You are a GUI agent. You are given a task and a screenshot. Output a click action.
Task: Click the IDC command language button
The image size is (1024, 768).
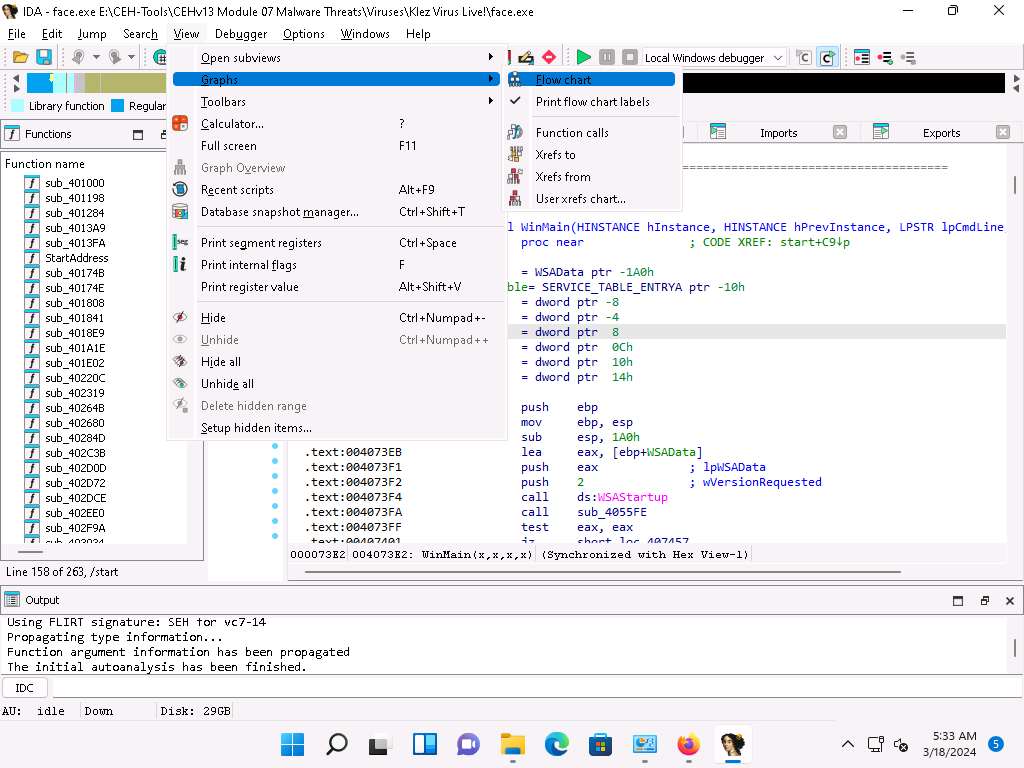point(24,688)
